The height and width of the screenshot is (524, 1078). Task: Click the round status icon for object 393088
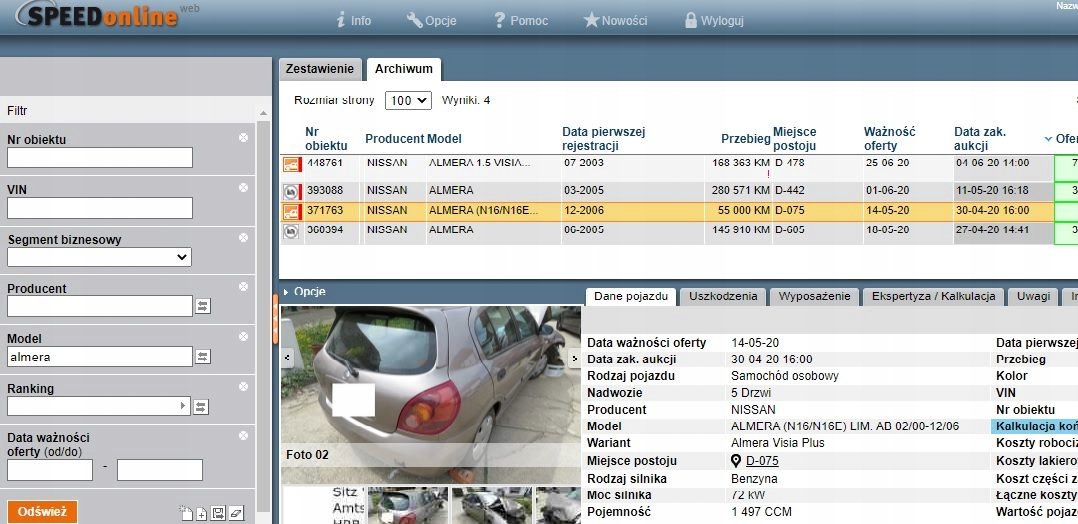(292, 190)
